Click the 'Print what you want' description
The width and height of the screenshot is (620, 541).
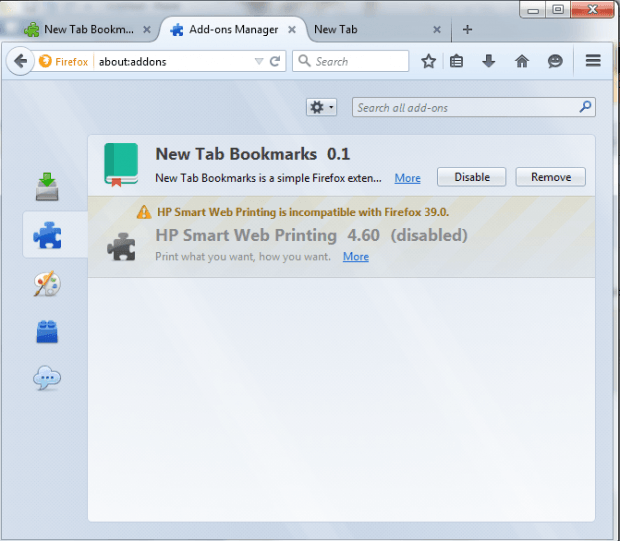pos(243,257)
